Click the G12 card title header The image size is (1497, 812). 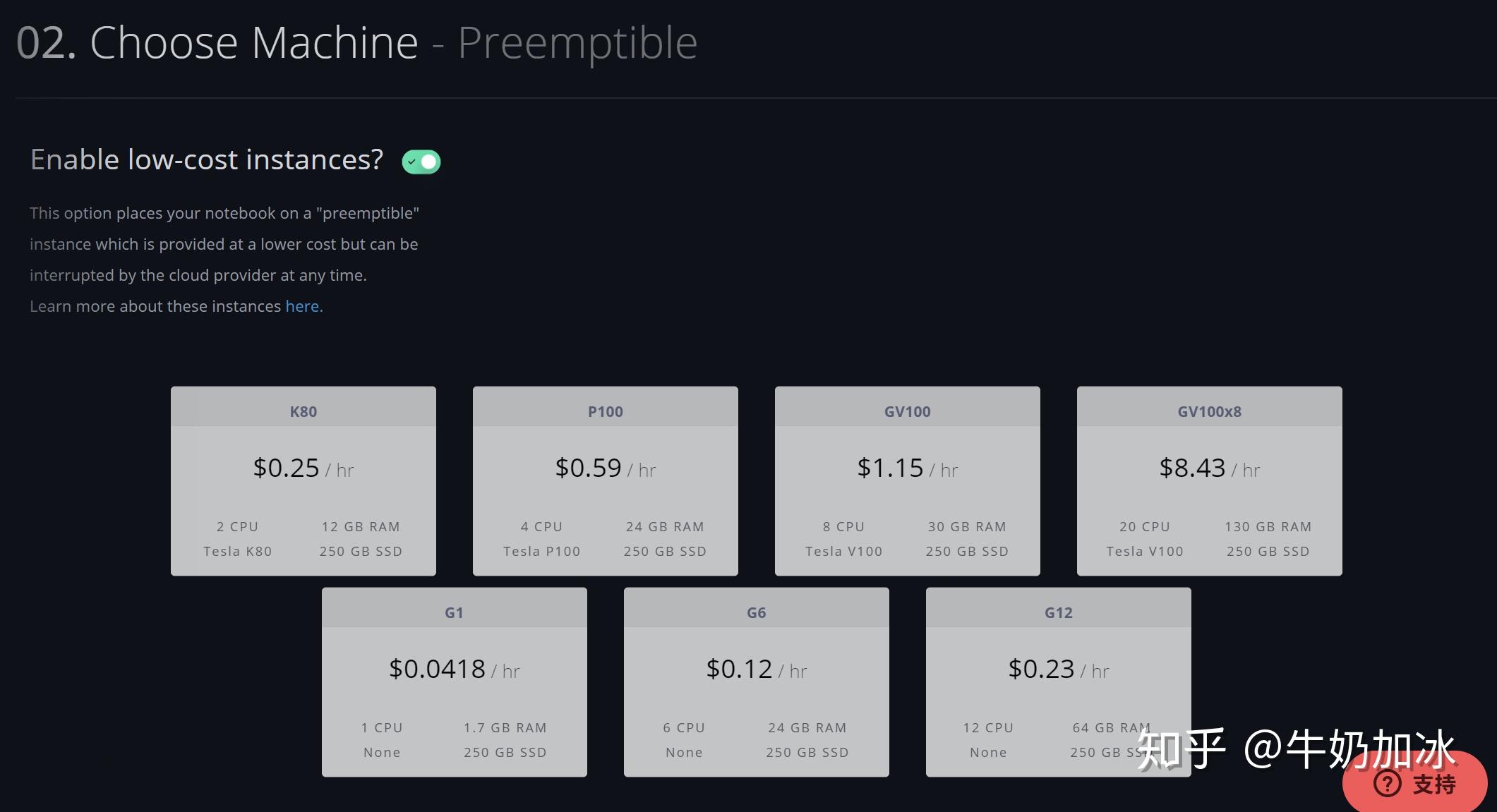click(x=1059, y=612)
